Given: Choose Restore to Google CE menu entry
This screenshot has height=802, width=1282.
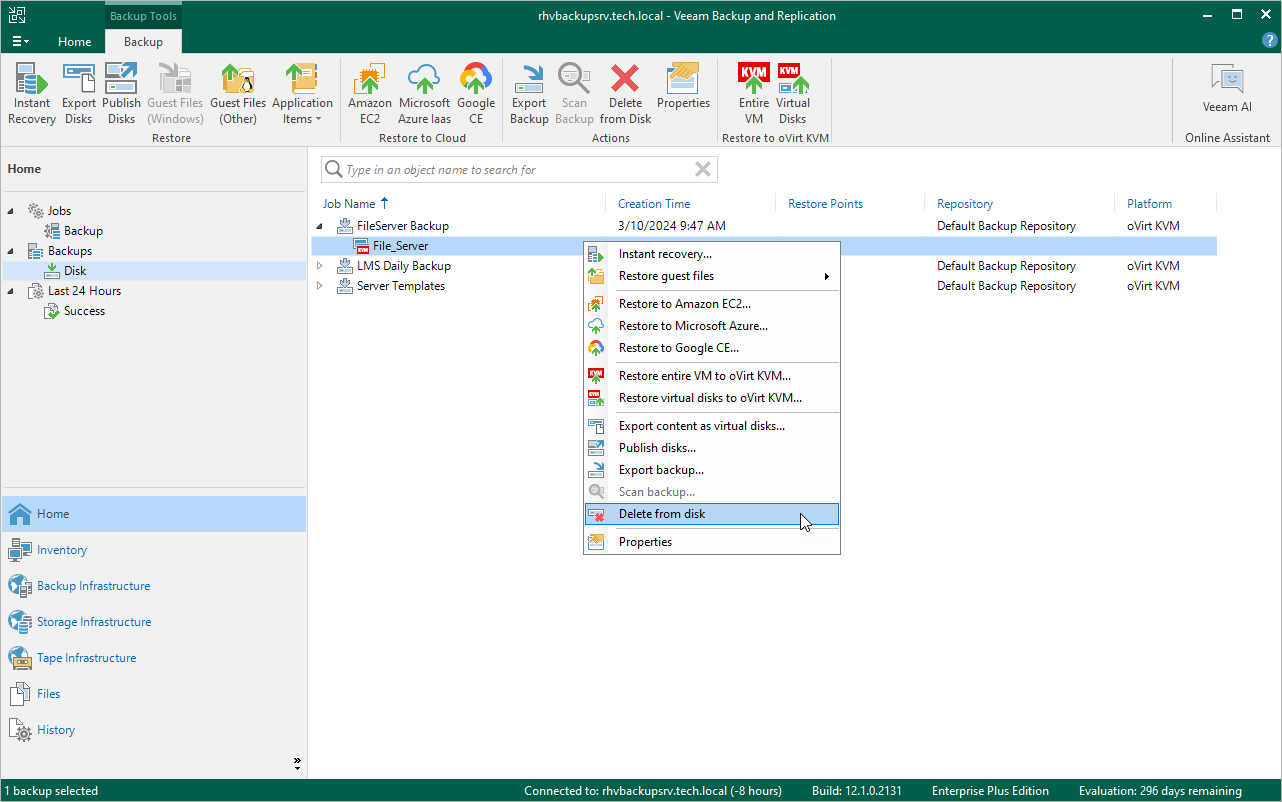Looking at the screenshot, I should 712,348.
